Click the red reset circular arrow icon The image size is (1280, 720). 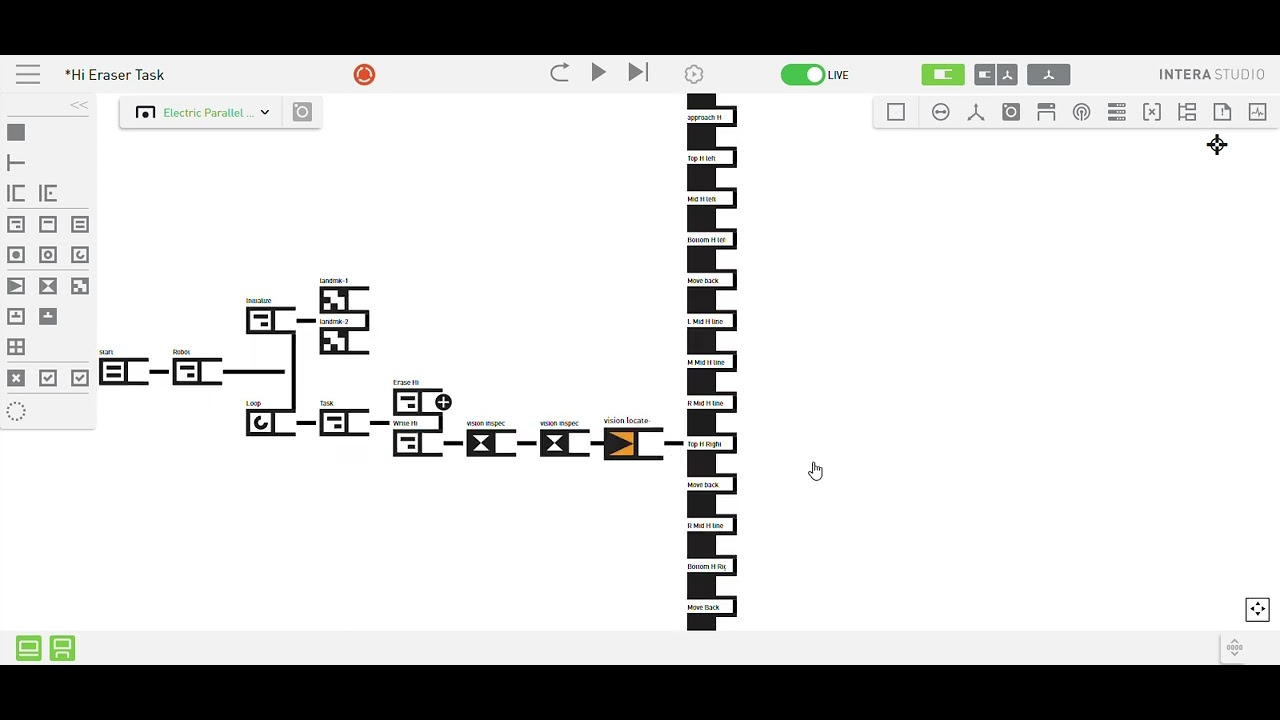(364, 74)
